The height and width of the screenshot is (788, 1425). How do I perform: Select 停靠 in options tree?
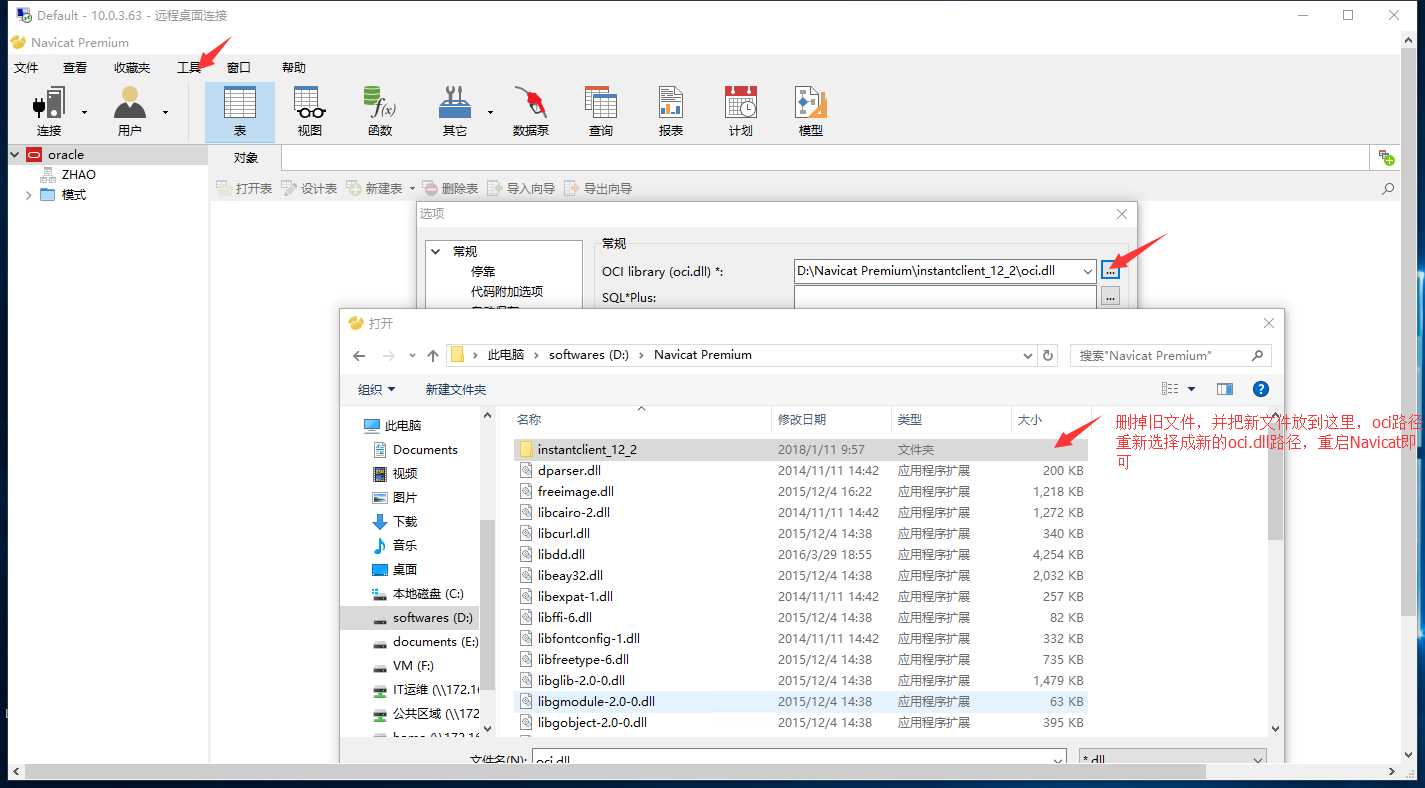(x=483, y=271)
